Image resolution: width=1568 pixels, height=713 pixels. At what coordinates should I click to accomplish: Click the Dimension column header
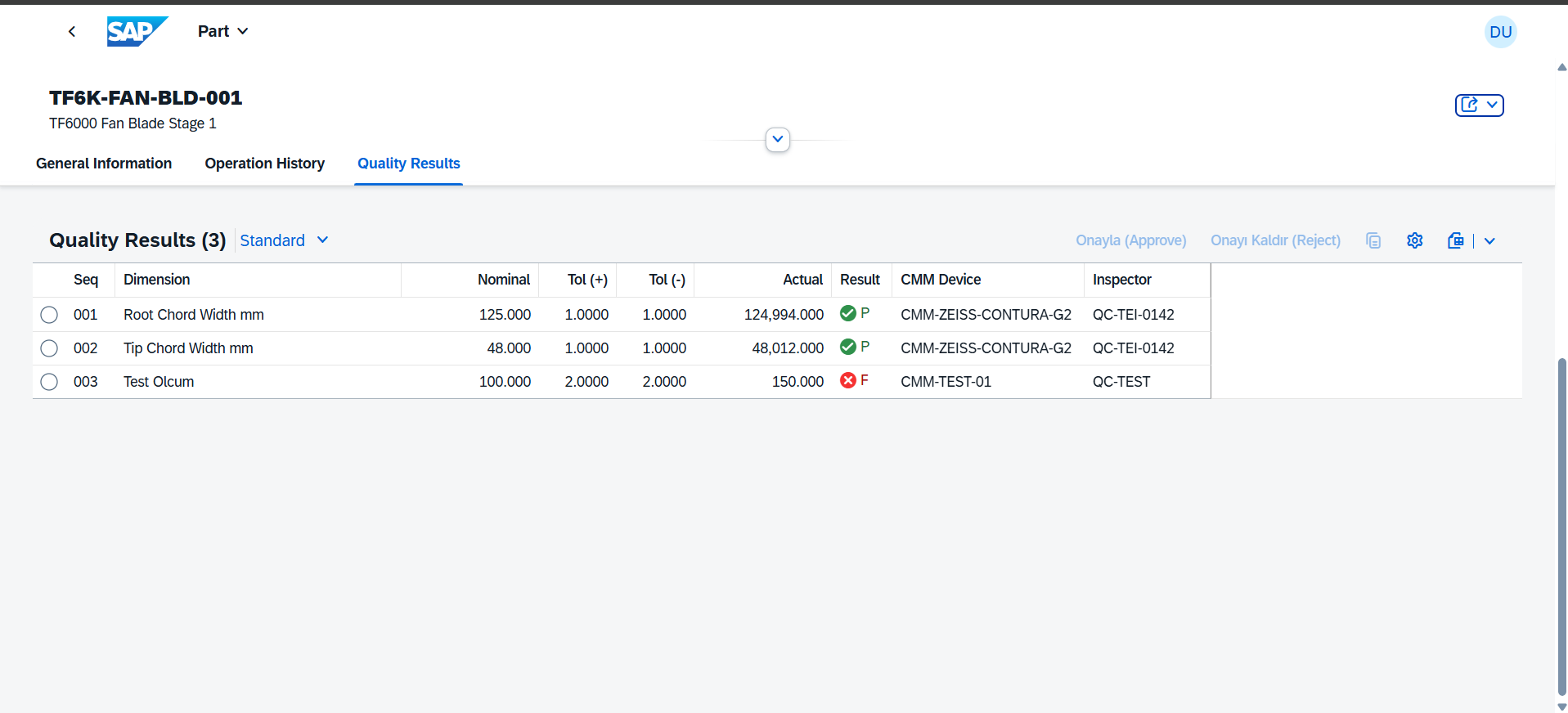[258, 280]
